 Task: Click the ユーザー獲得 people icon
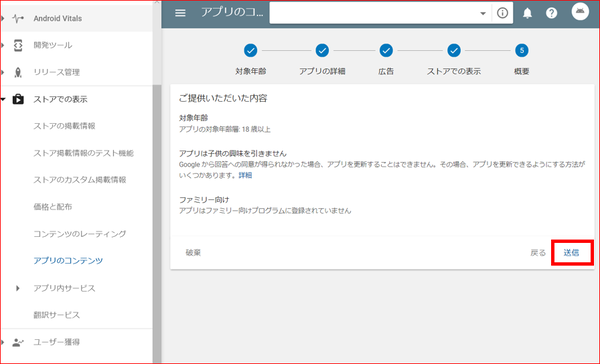(18, 342)
